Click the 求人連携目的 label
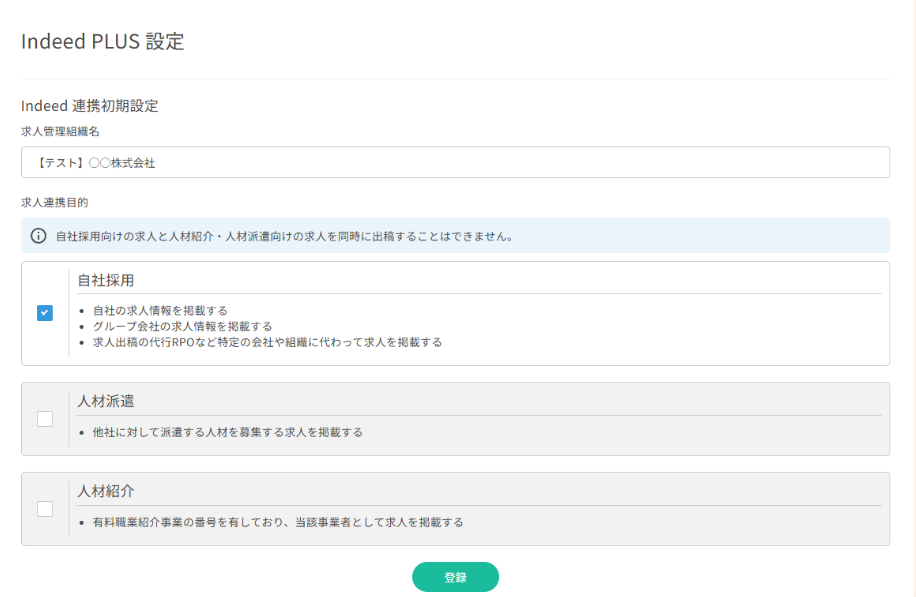Image resolution: width=916 pixels, height=597 pixels. 54,202
